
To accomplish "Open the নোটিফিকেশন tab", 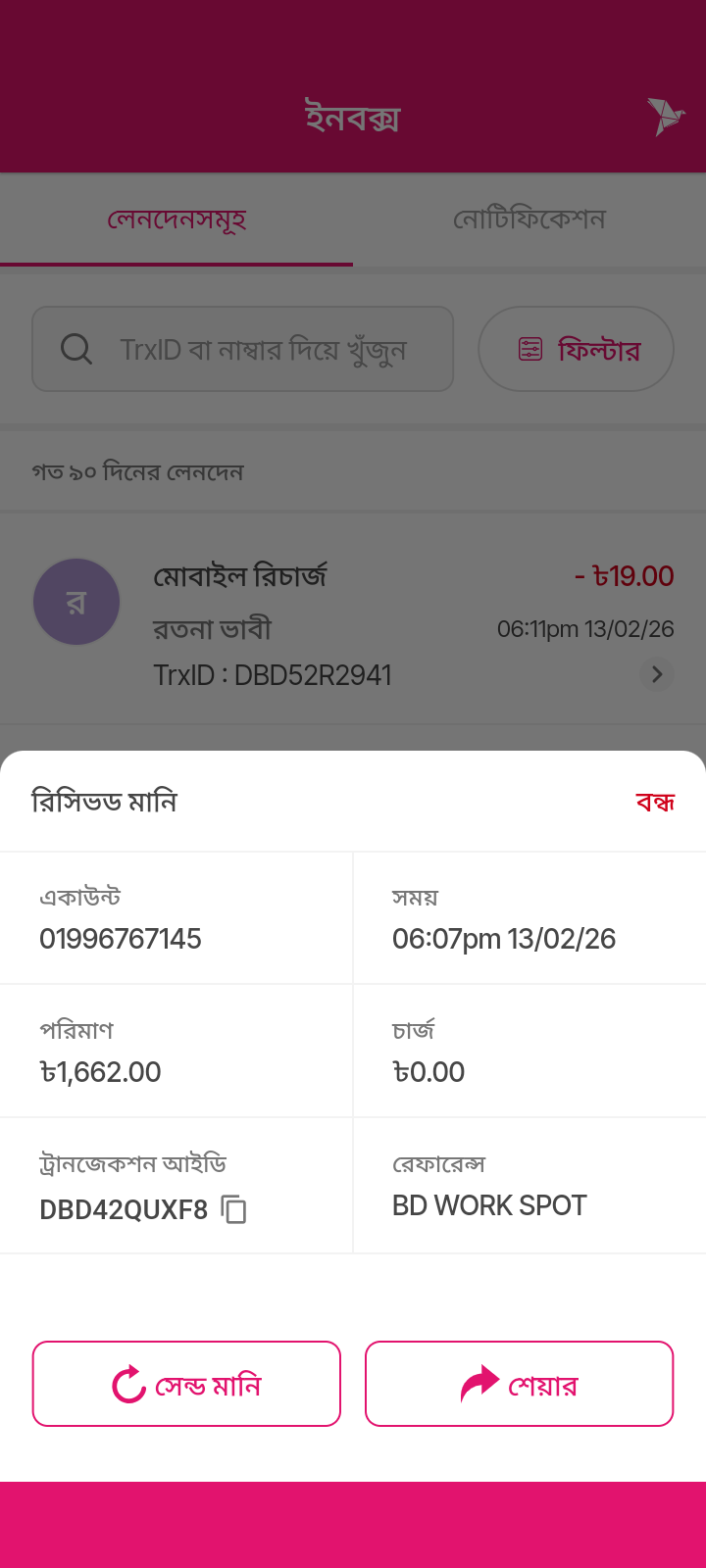I will click(x=529, y=220).
